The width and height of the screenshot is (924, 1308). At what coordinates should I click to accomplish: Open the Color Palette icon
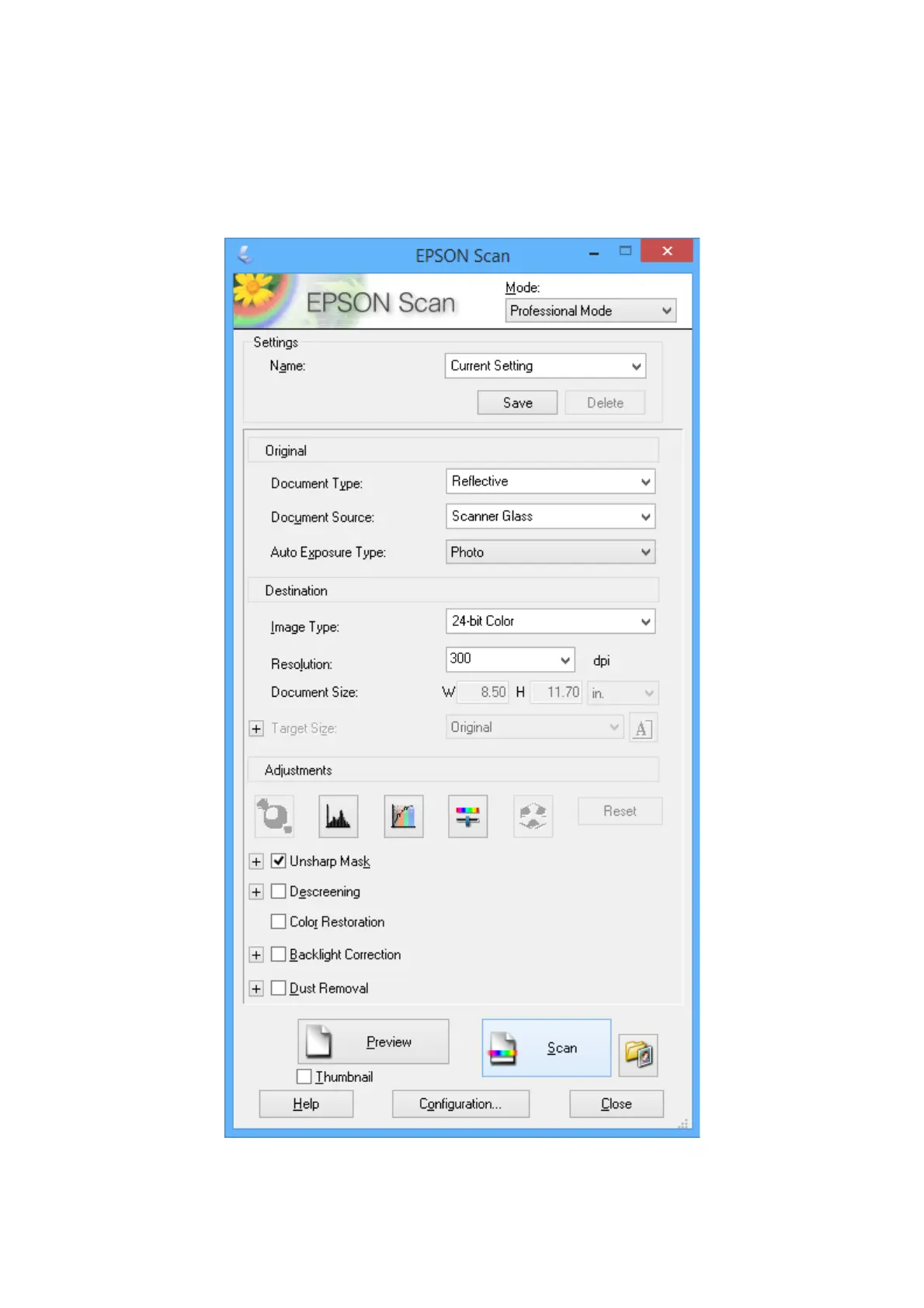(x=533, y=816)
